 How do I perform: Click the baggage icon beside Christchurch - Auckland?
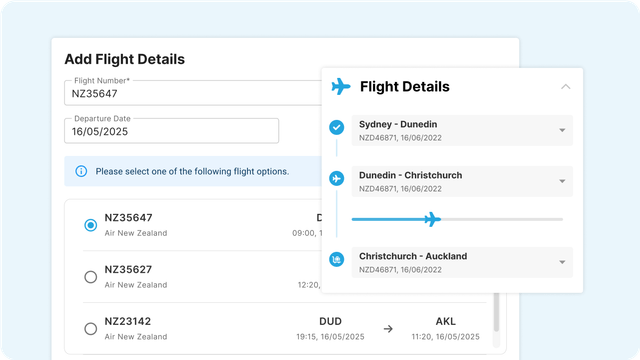tap(337, 259)
